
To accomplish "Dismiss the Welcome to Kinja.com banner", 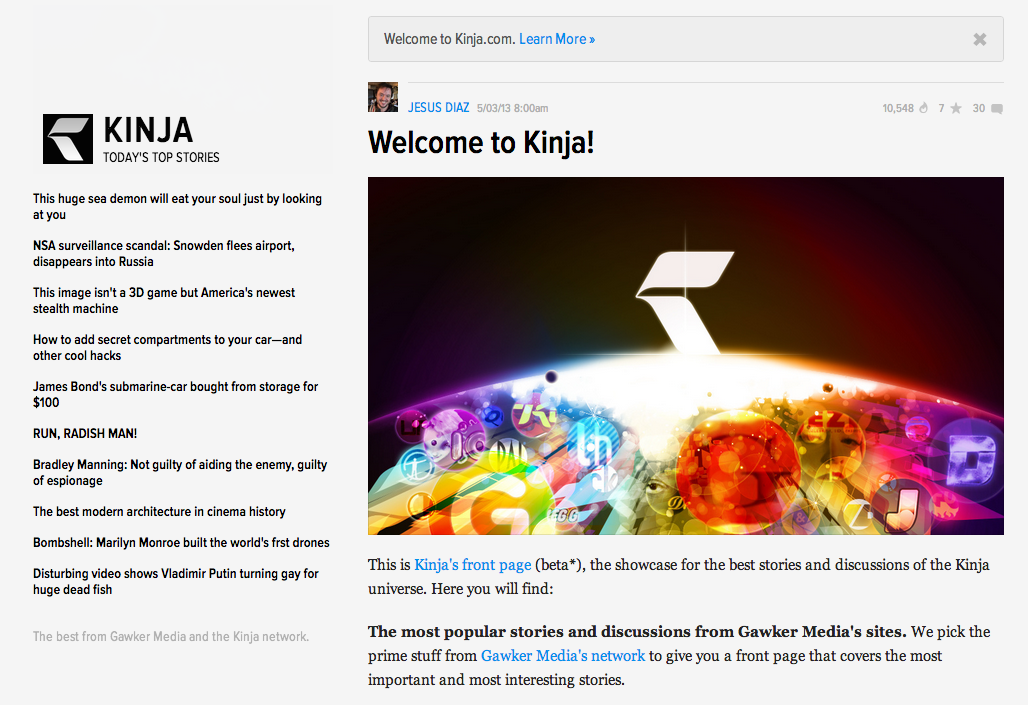I will 979,39.
